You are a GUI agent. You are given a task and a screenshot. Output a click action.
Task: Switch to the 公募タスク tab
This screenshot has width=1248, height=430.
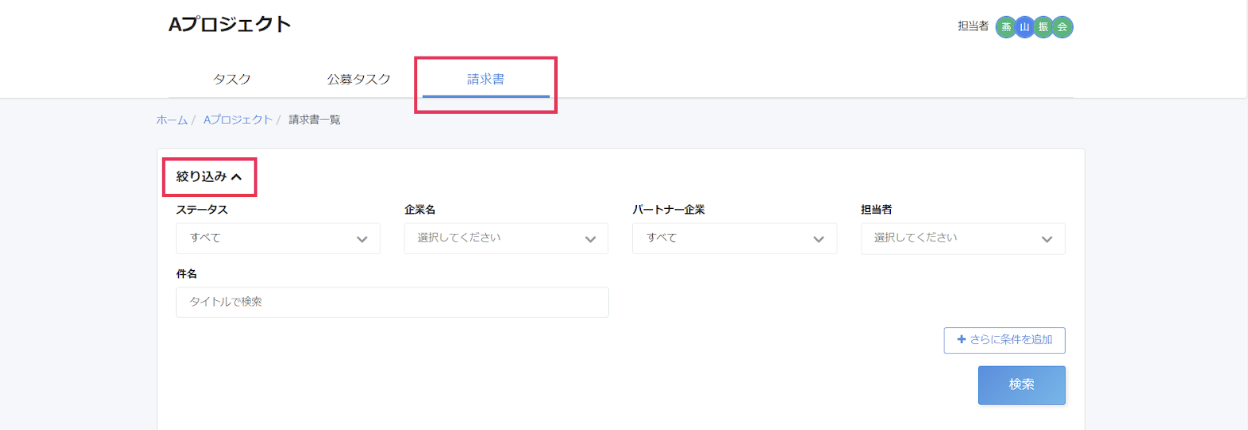(x=359, y=79)
